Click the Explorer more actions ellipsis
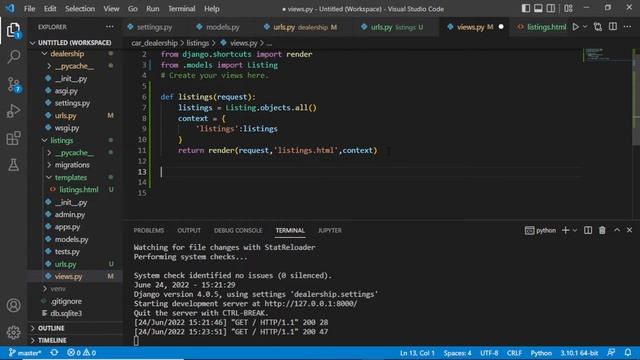The image size is (640, 360). pyautogui.click(x=110, y=27)
